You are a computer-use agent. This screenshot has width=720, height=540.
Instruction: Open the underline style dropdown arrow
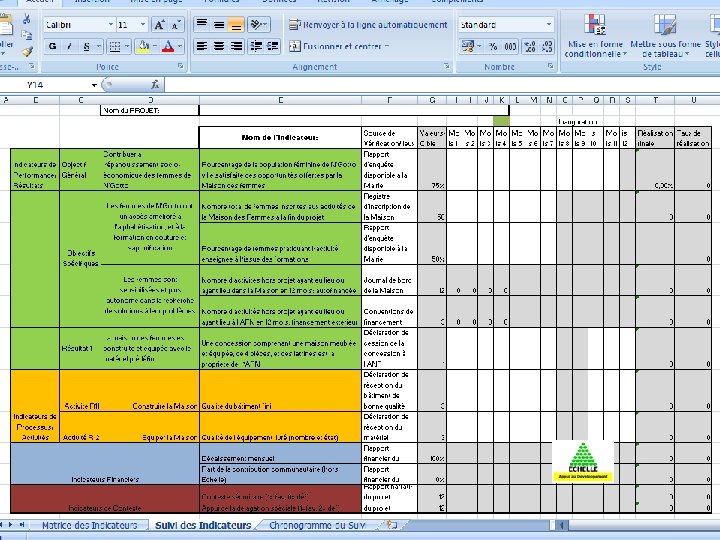point(98,46)
